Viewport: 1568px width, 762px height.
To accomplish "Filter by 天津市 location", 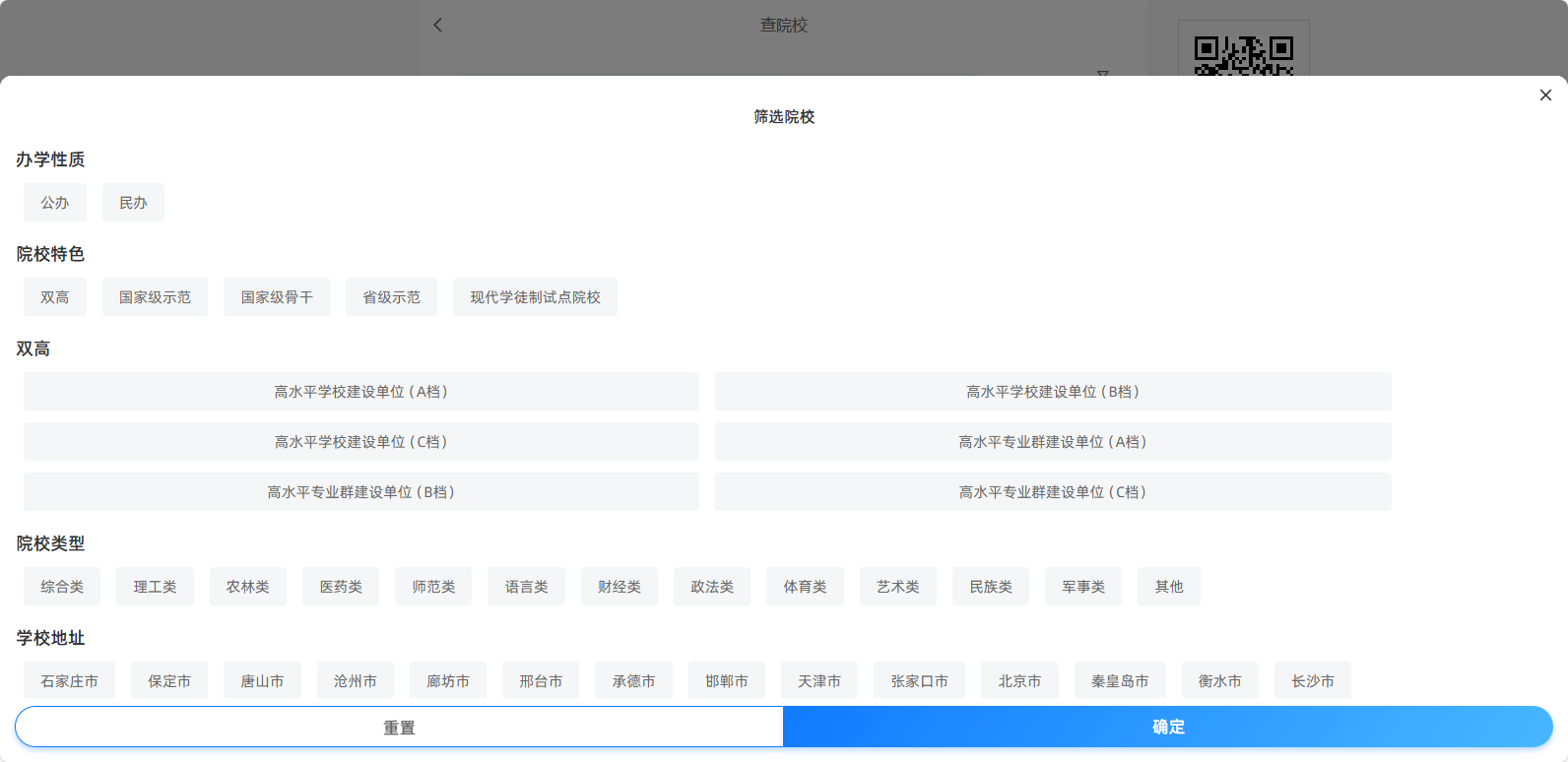I will click(819, 681).
